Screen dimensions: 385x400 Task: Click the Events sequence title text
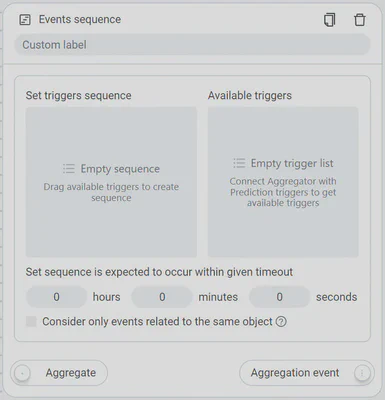coord(80,19)
